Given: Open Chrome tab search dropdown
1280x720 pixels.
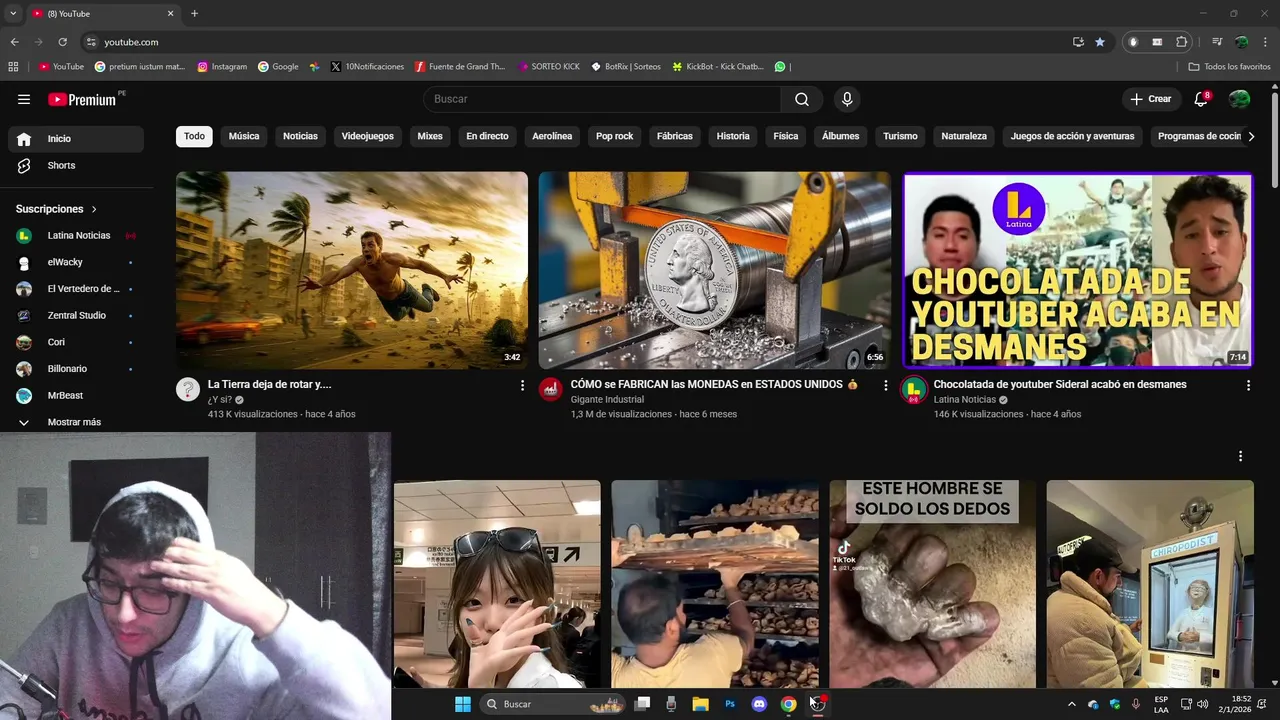Looking at the screenshot, I should click(13, 13).
